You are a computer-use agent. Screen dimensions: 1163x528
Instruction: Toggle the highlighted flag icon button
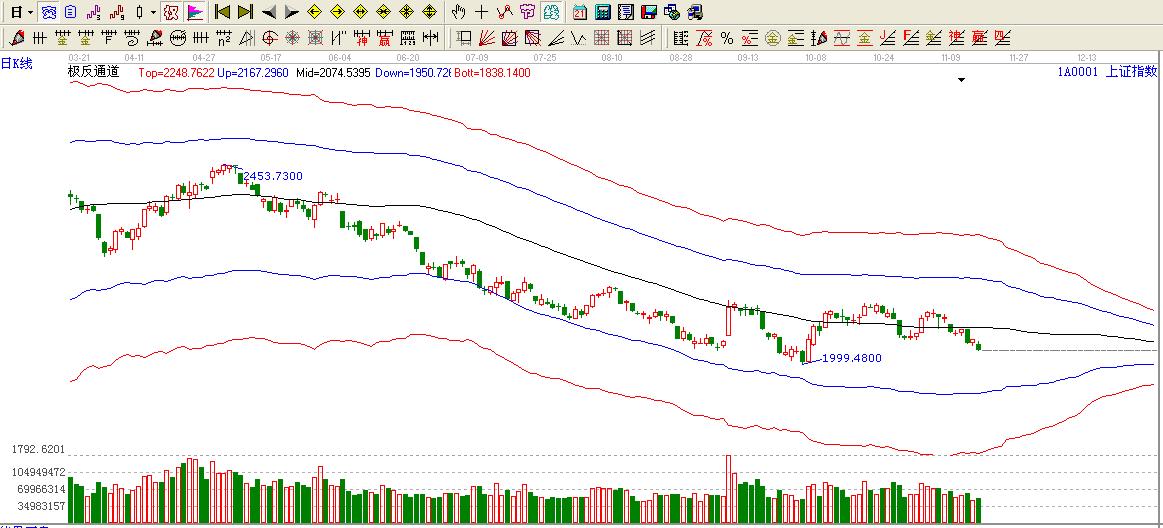pyautogui.click(x=194, y=12)
